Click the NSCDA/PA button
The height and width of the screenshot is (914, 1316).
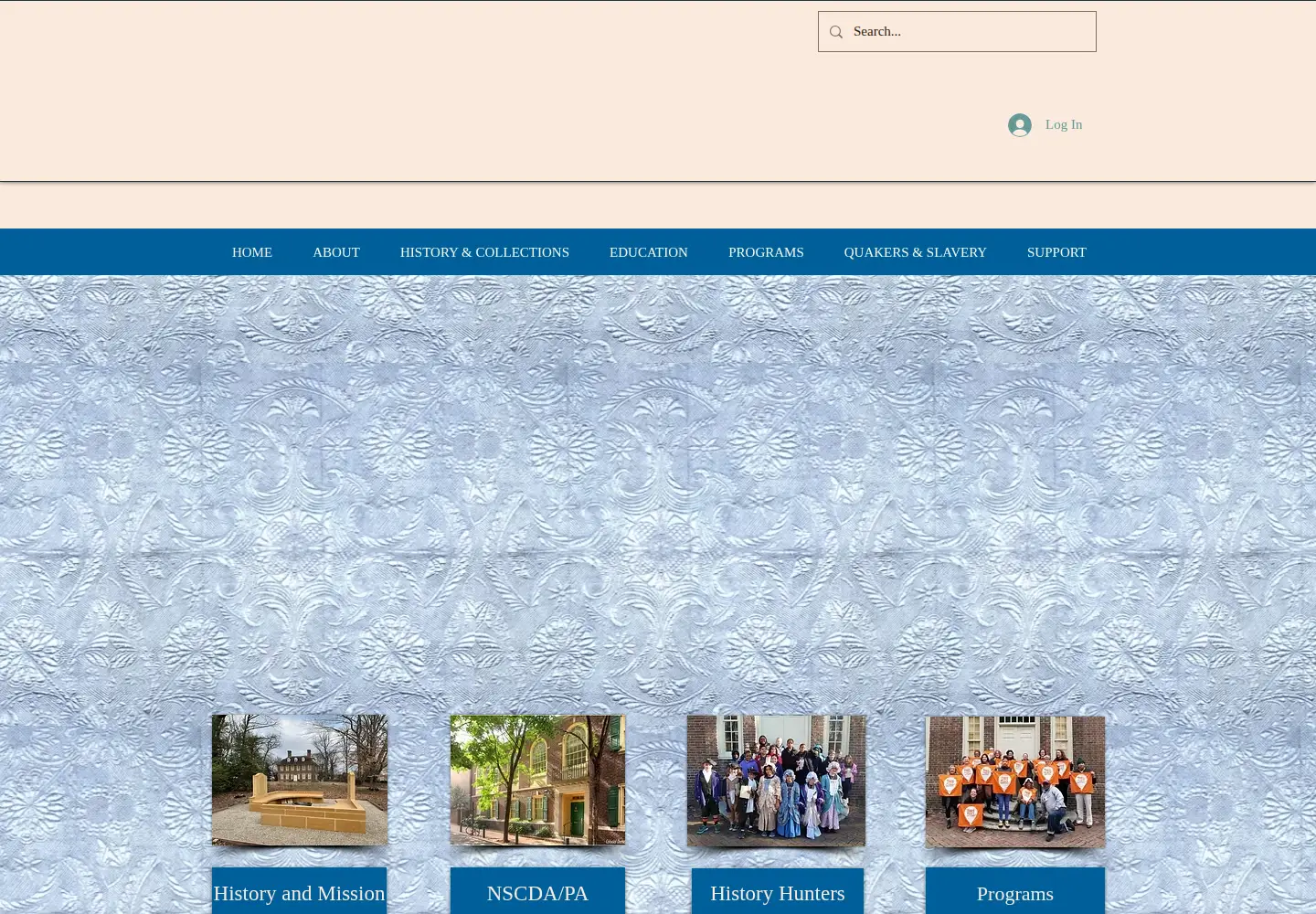pyautogui.click(x=537, y=891)
